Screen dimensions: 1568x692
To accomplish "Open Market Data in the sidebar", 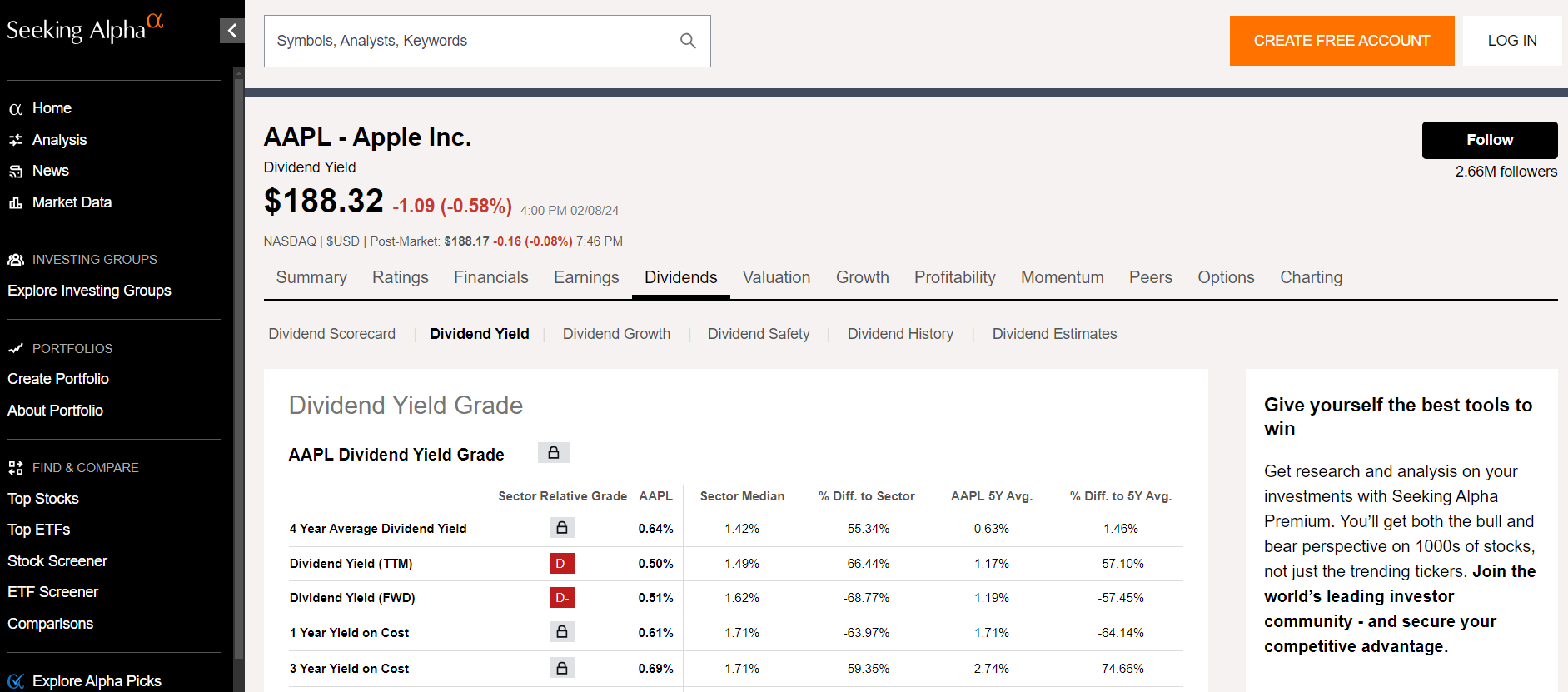I will tap(72, 202).
